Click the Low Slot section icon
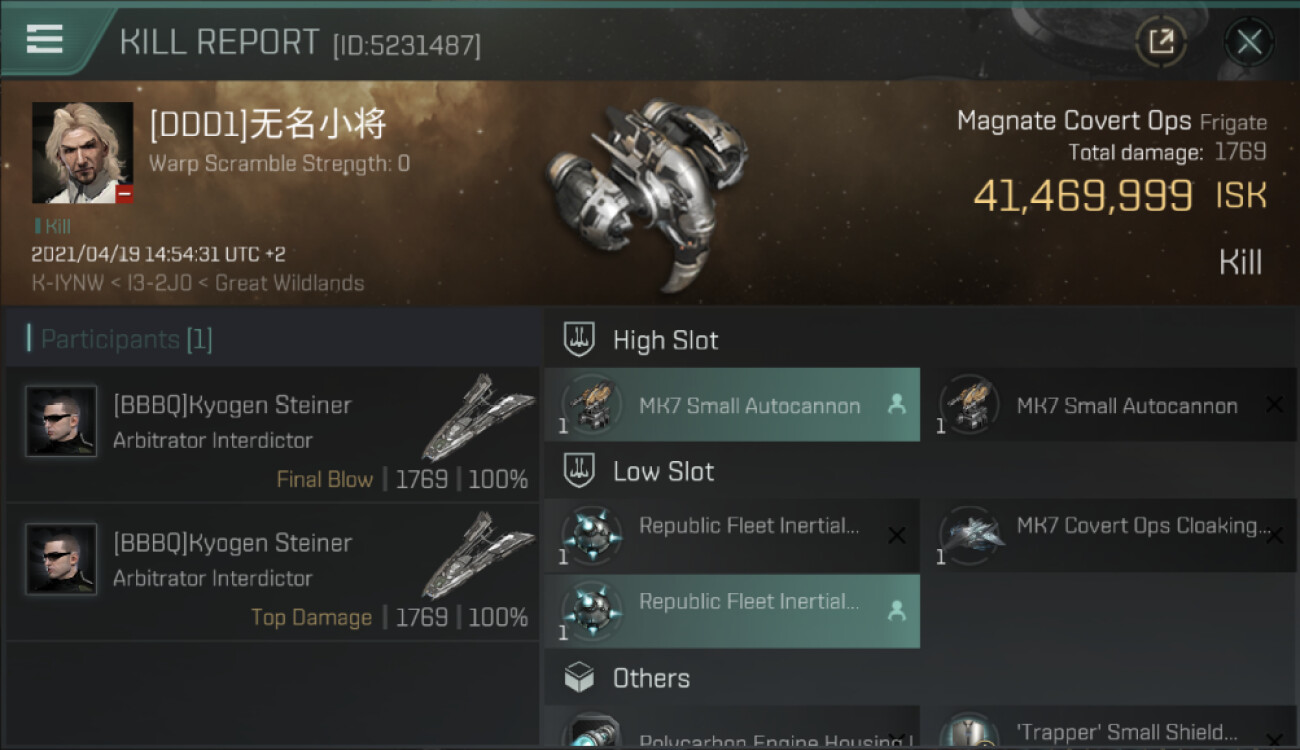The width and height of the screenshot is (1300, 750). (x=579, y=471)
